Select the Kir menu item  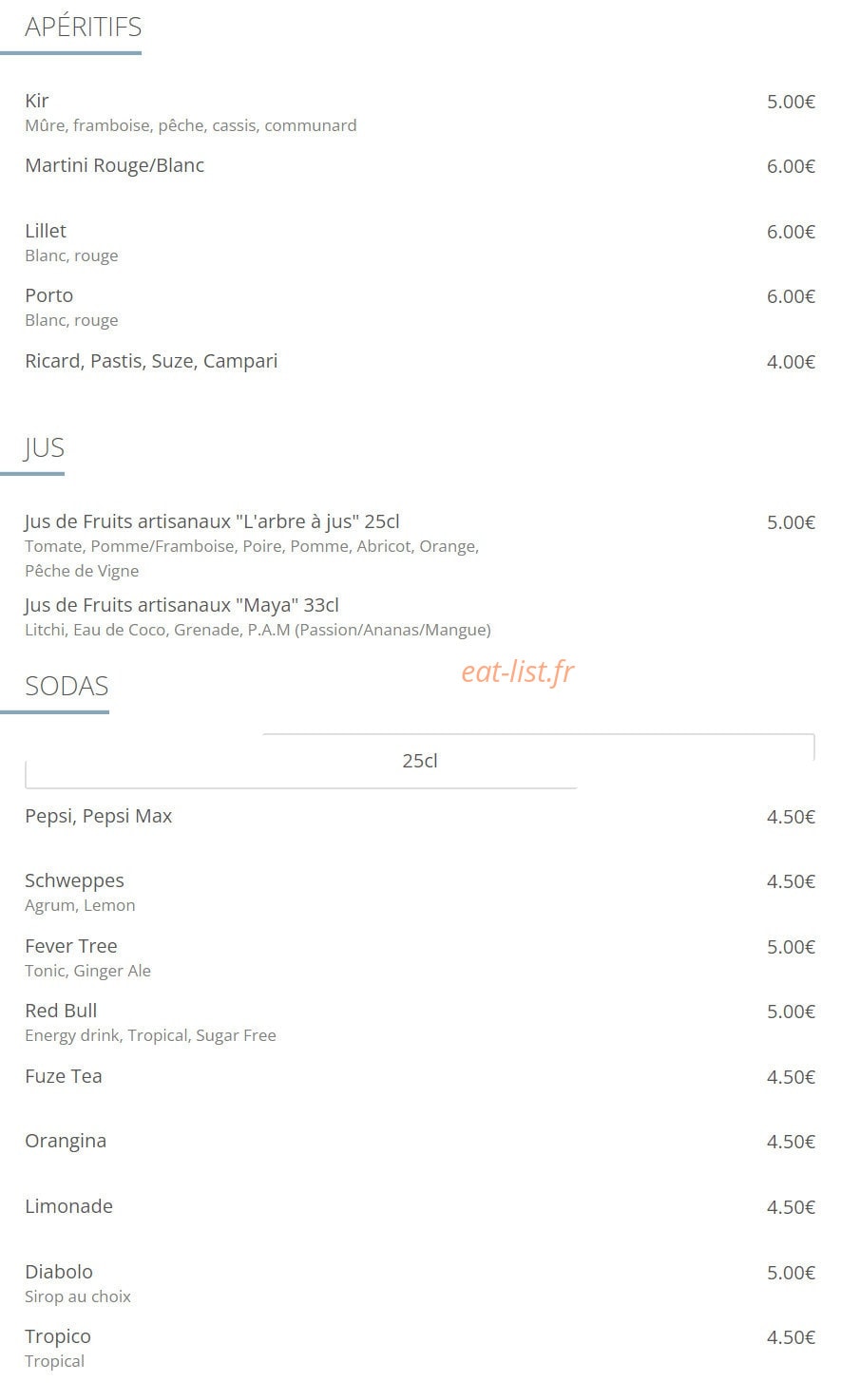coord(37,101)
